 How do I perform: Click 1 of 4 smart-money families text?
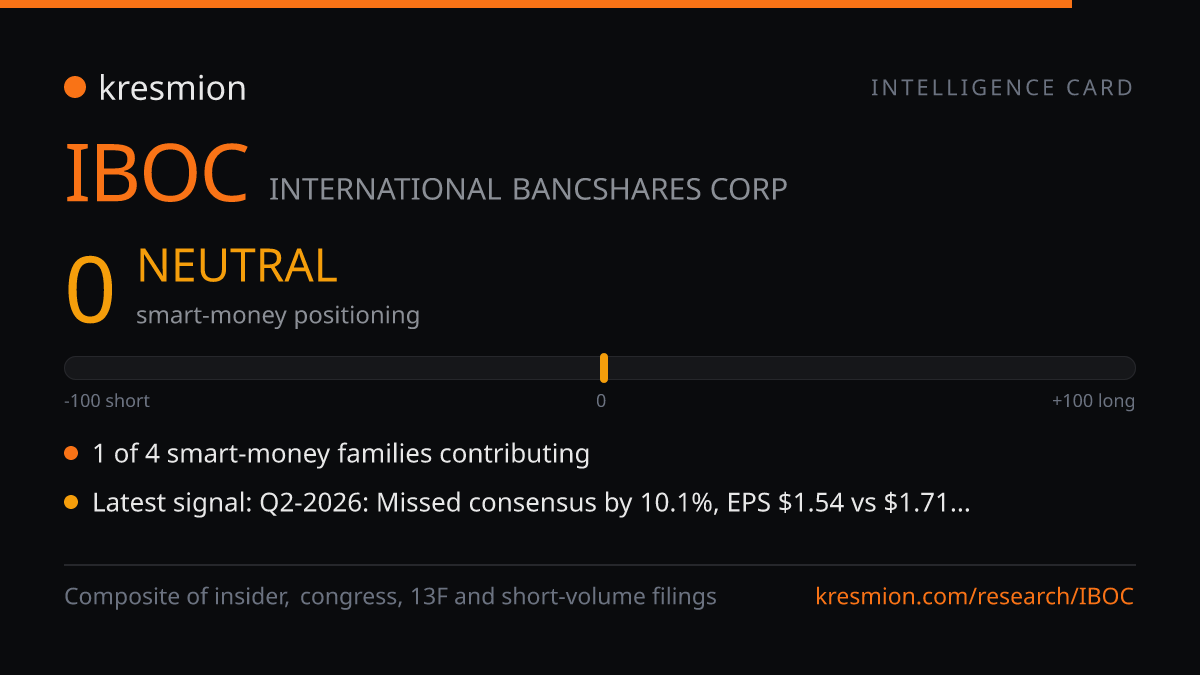pyautogui.click(x=341, y=454)
